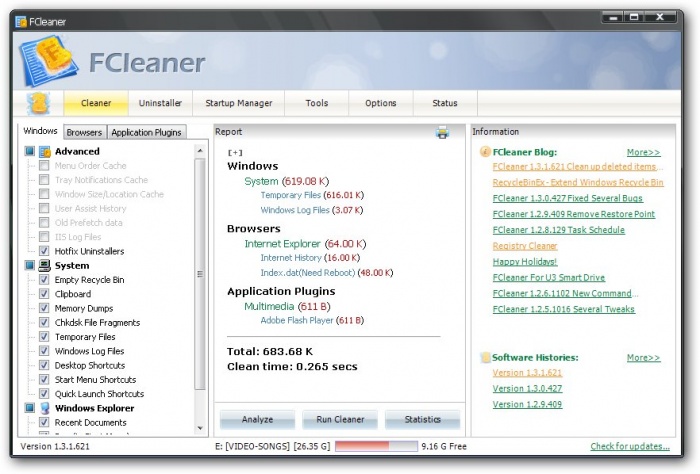Click the tree list scrollbar thumb
The width and height of the screenshot is (700, 474).
click(200, 274)
